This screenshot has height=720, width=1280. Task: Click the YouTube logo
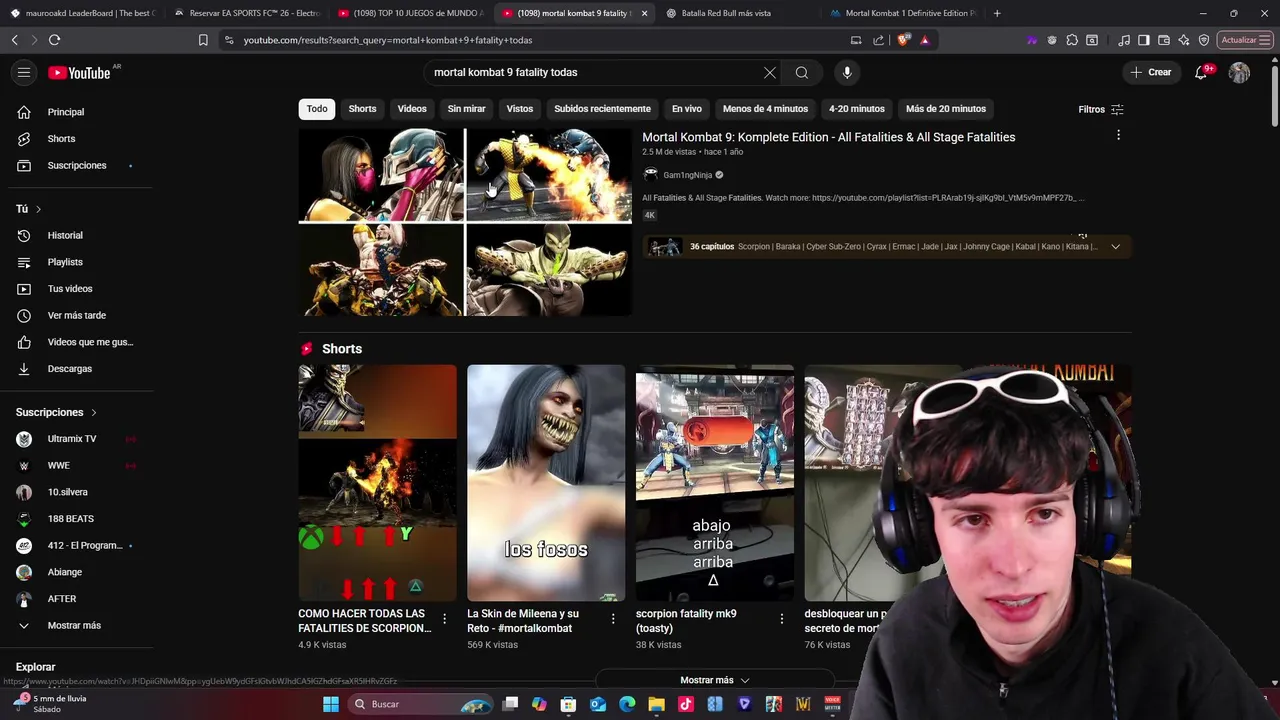[x=79, y=73]
